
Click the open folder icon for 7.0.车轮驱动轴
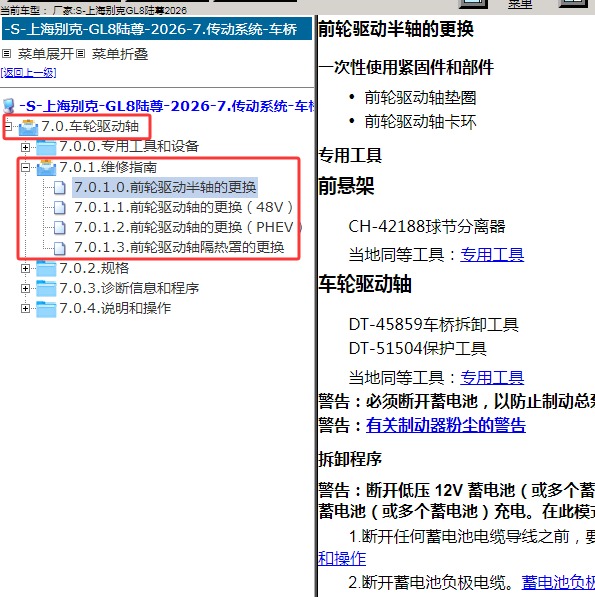tap(29, 127)
